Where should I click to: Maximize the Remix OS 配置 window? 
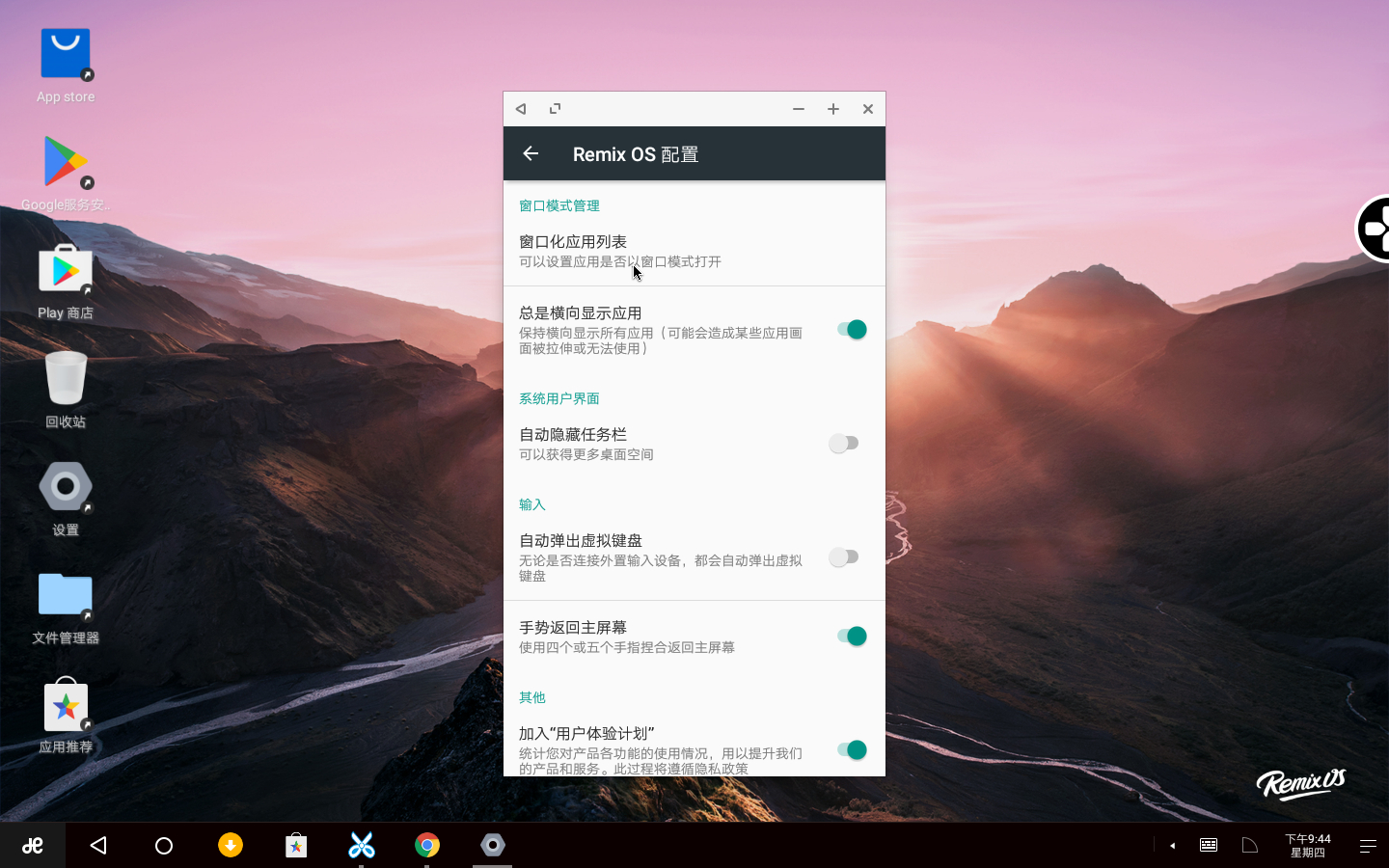point(833,109)
